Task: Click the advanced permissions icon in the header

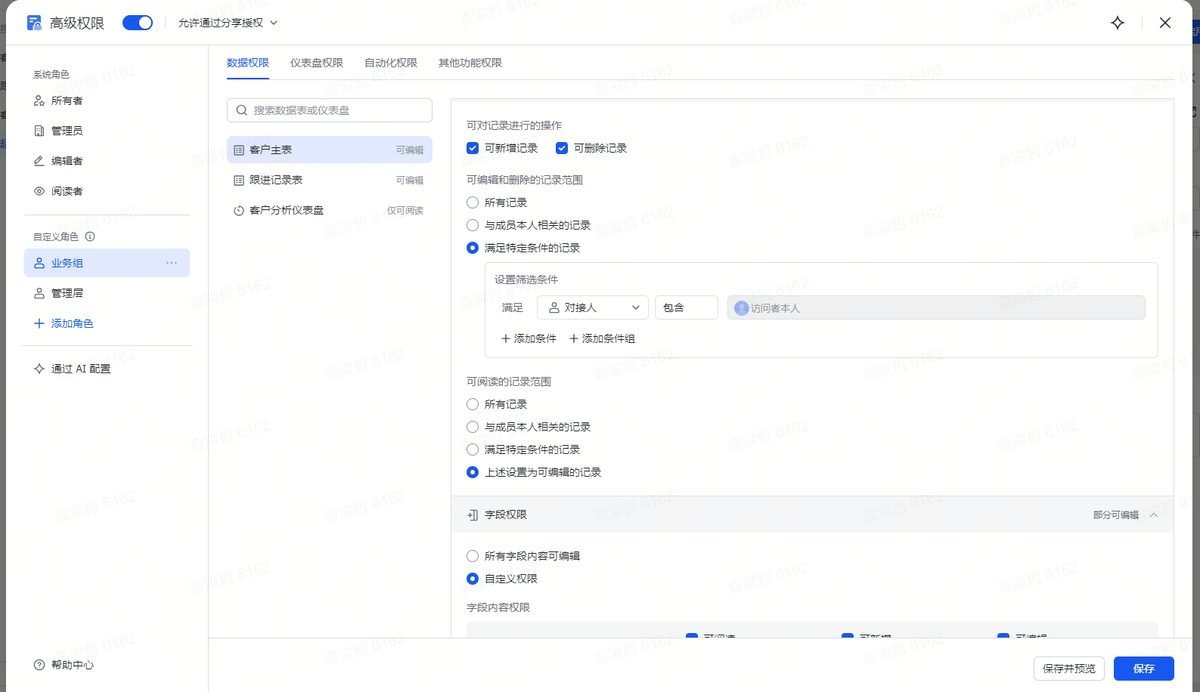Action: tap(35, 22)
